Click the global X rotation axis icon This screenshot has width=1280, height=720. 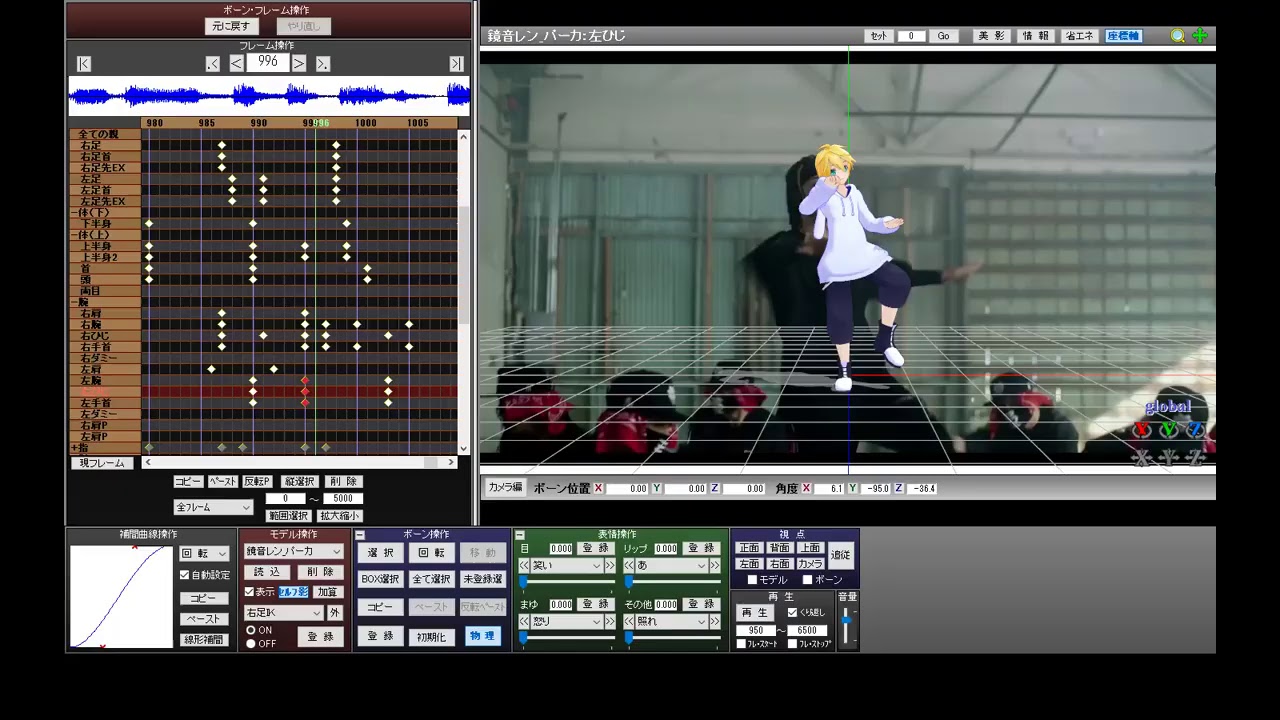[x=1142, y=430]
